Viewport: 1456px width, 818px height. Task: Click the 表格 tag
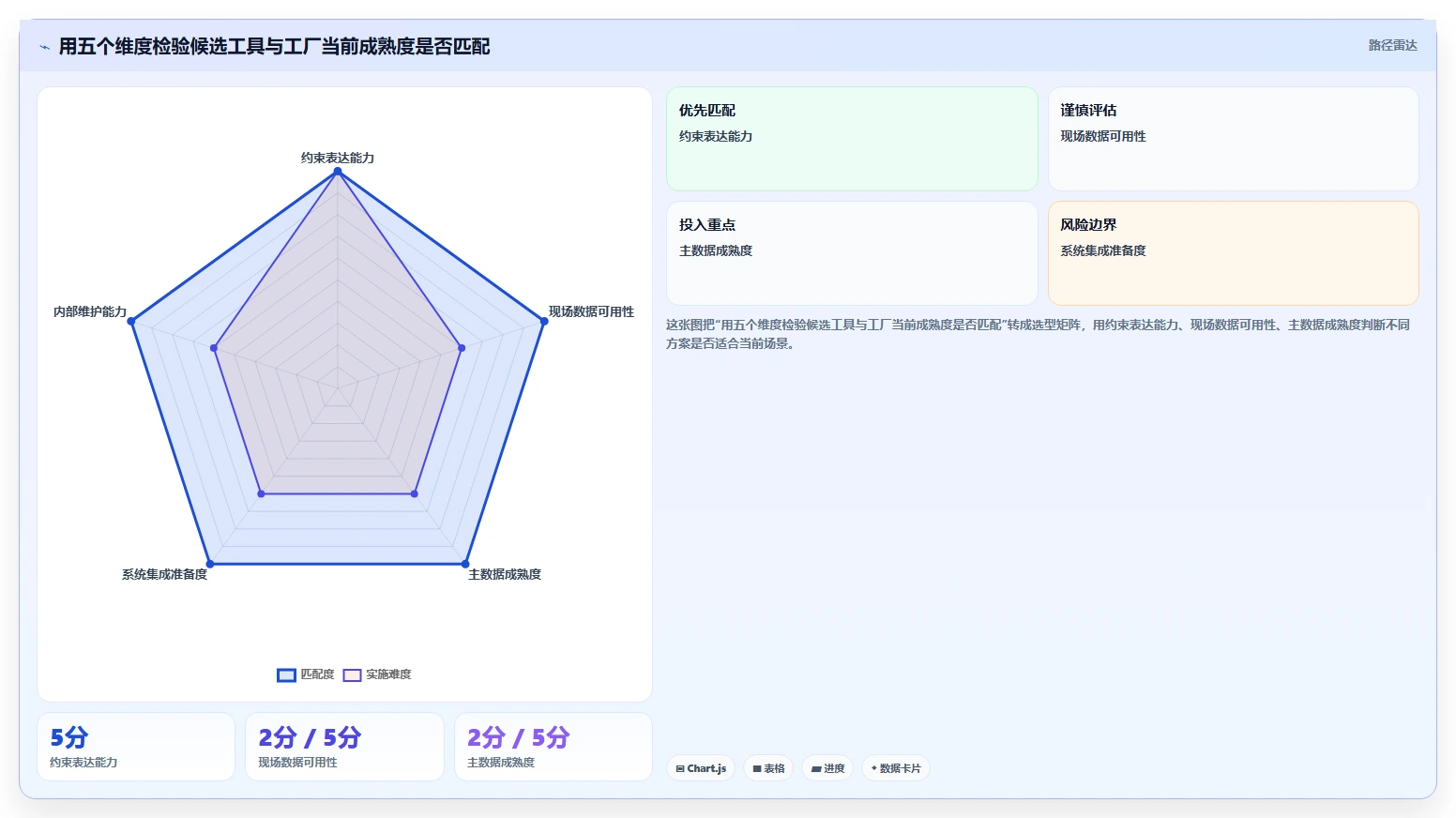pos(768,768)
